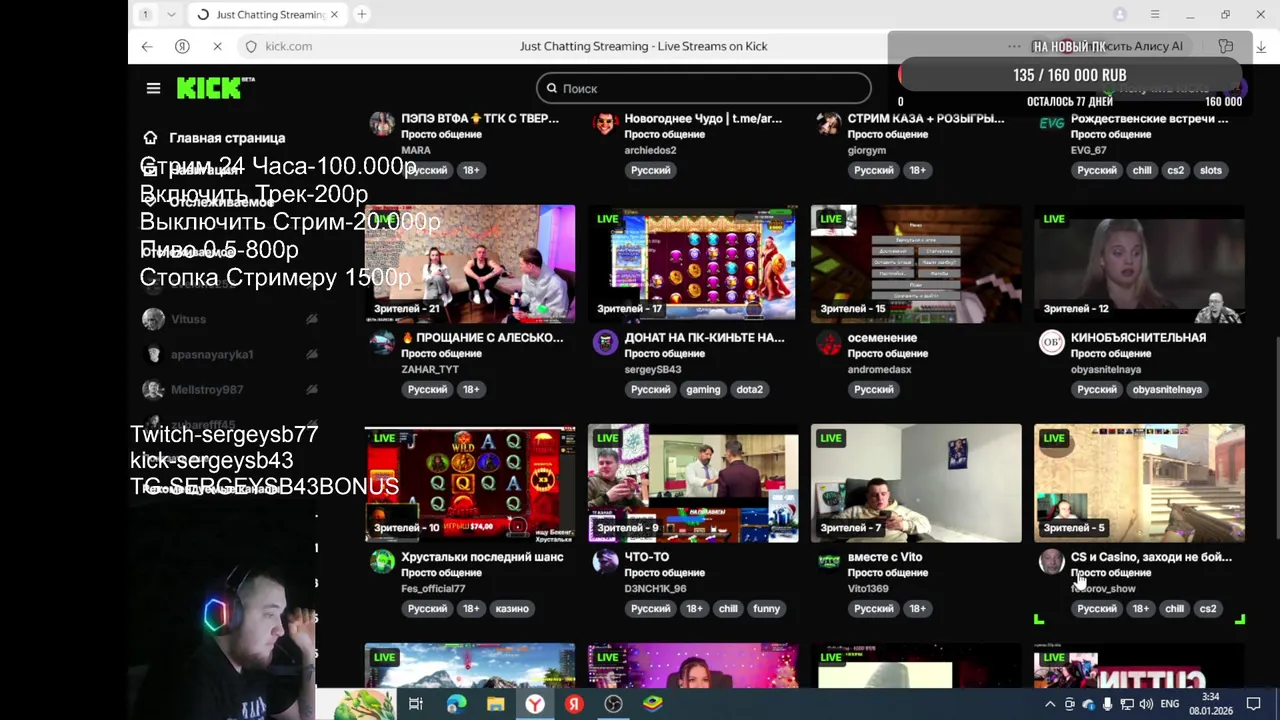
Task: Open Vito1369 channel avatar
Action: point(828,562)
